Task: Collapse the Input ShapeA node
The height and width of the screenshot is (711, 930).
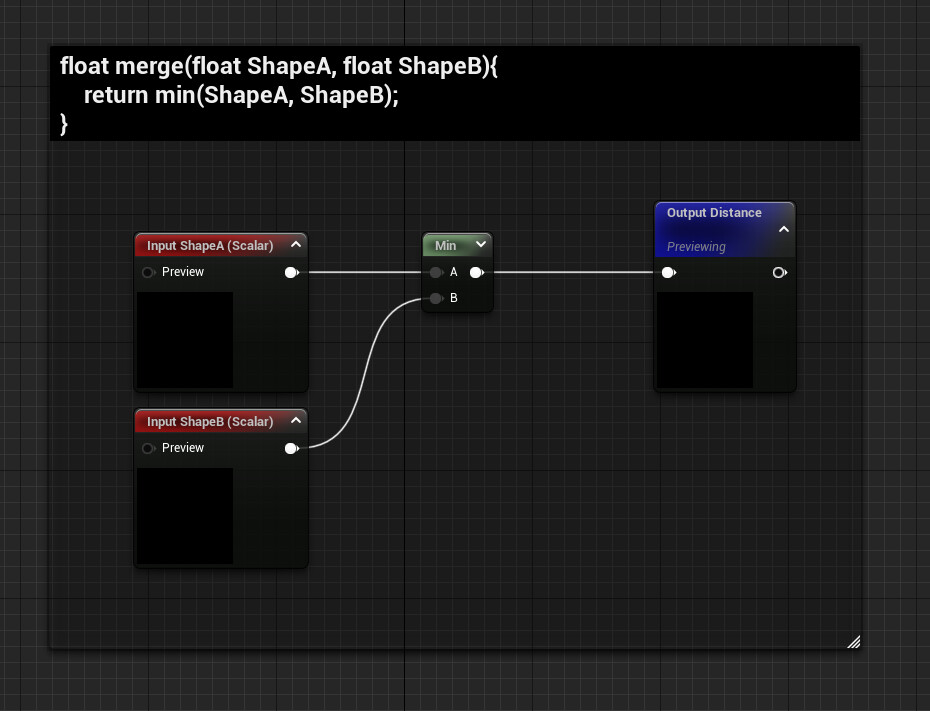Action: (x=296, y=243)
